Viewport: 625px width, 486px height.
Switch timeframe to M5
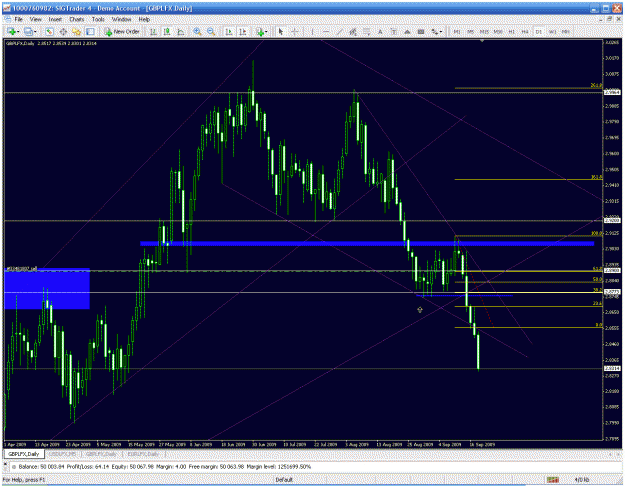point(470,31)
